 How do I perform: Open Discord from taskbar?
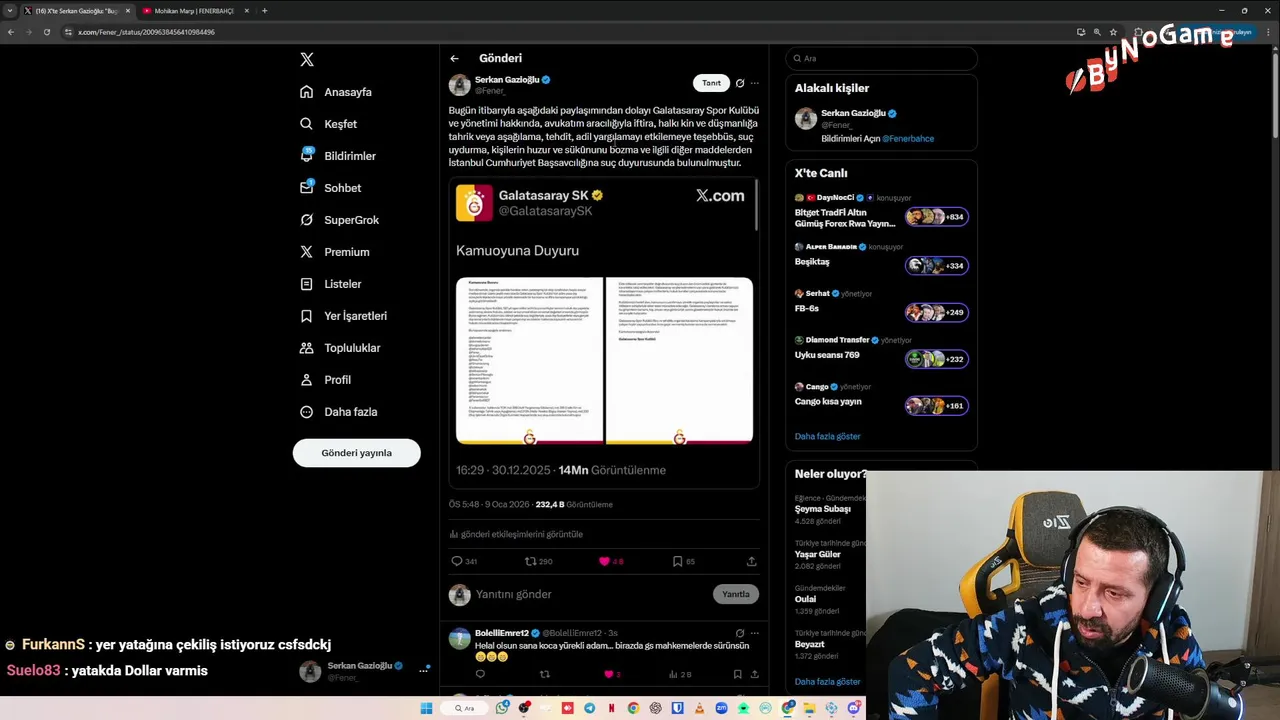(854, 708)
